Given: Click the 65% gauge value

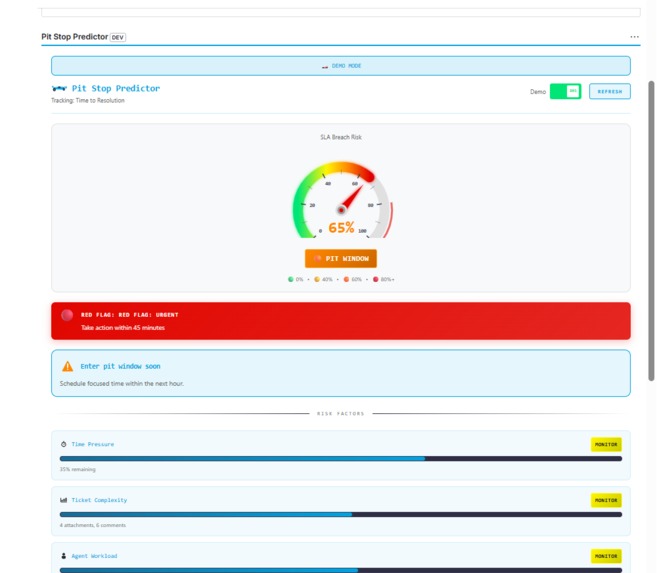Looking at the screenshot, I should (341, 227).
